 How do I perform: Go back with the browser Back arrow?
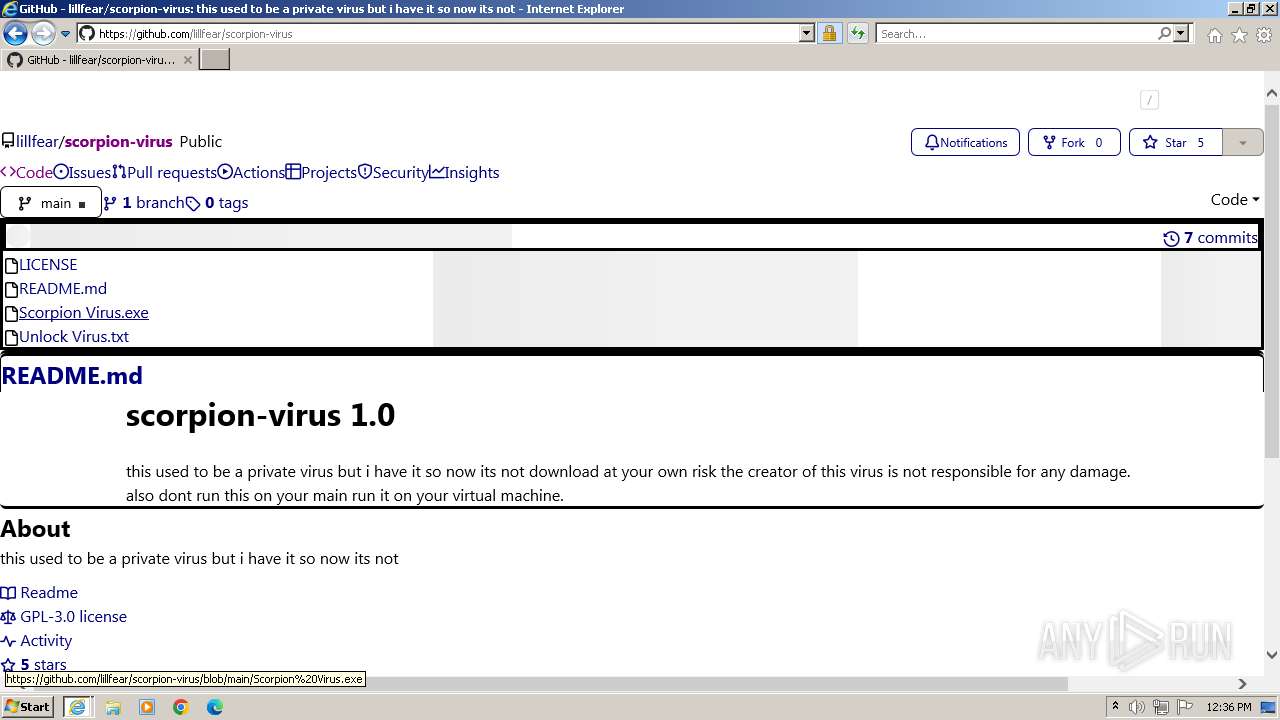pyautogui.click(x=15, y=34)
